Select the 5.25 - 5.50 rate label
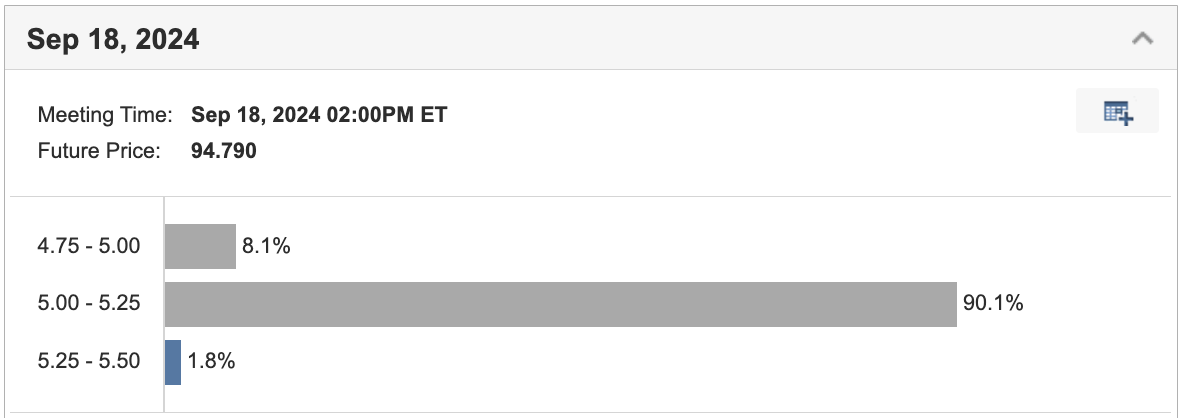The width and height of the screenshot is (1182, 418). pos(88,362)
